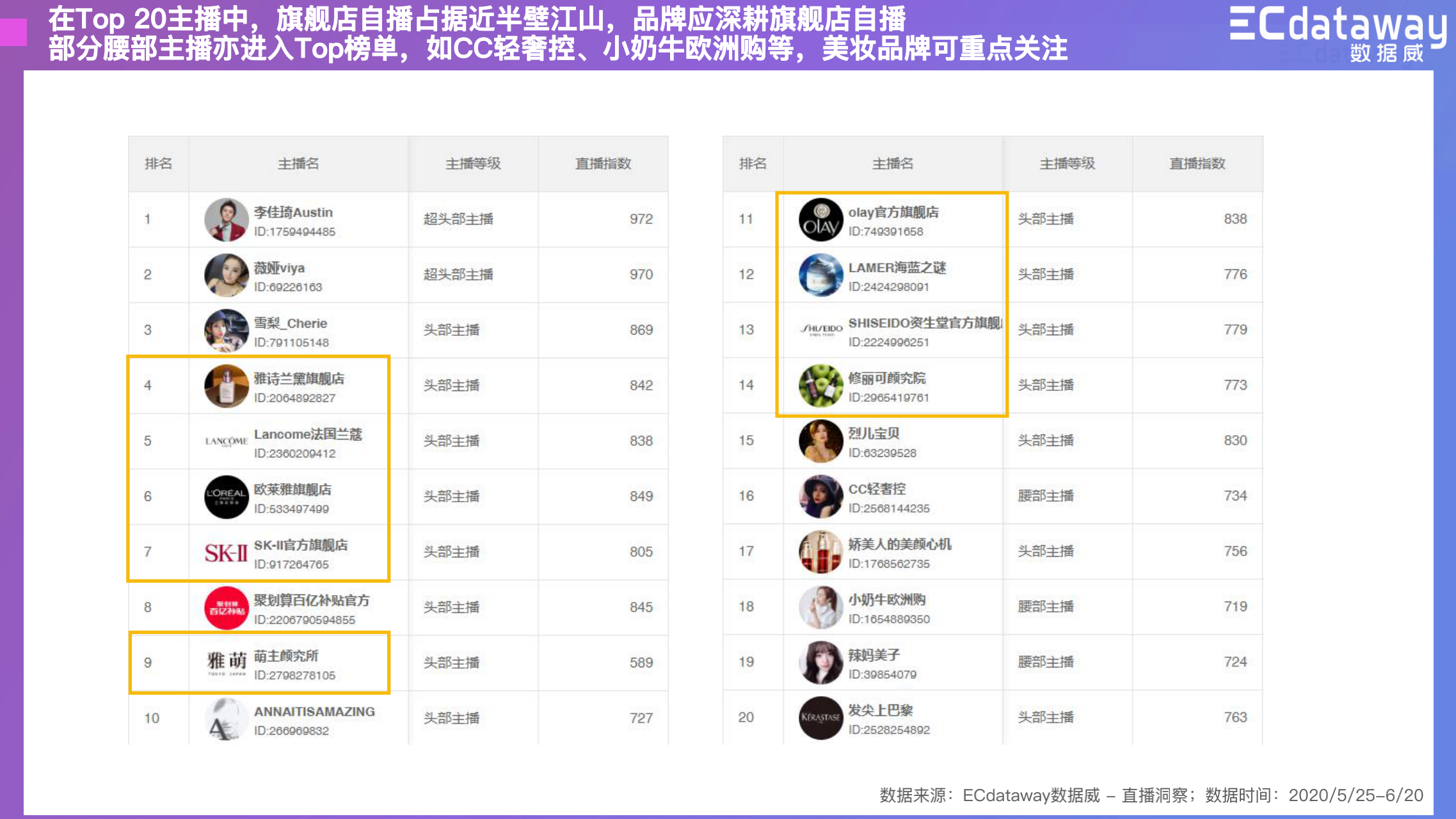
Task: Click the ECdataway 数据威 logo
Action: click(x=1338, y=35)
